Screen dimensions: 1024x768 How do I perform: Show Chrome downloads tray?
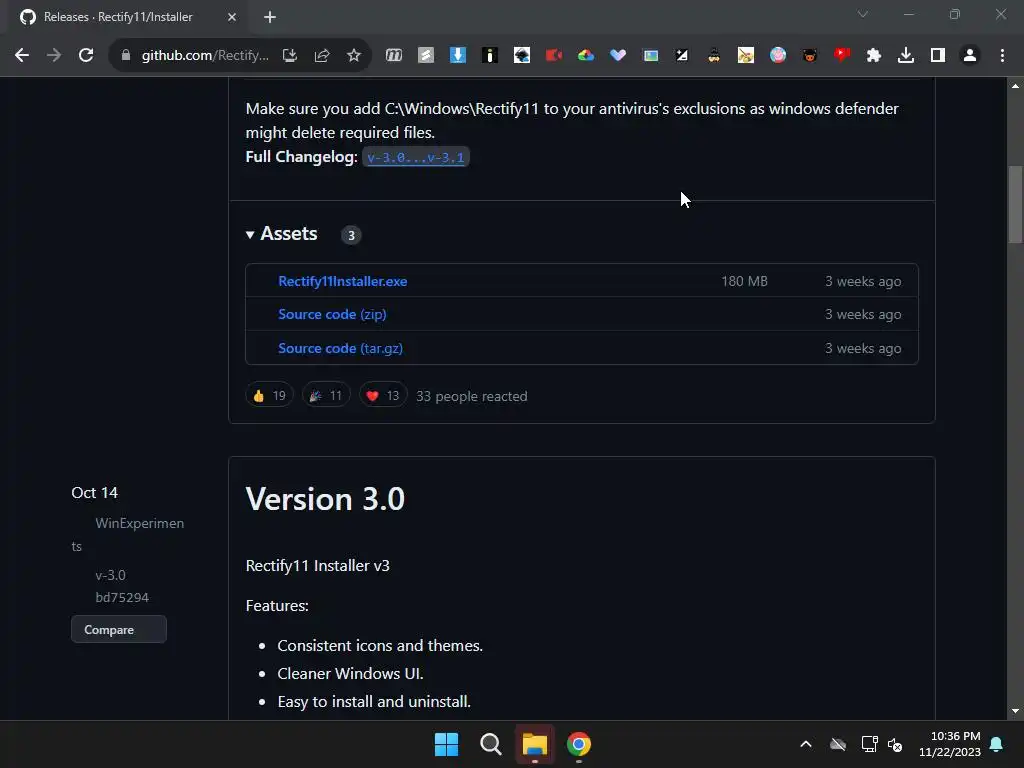[x=906, y=56]
